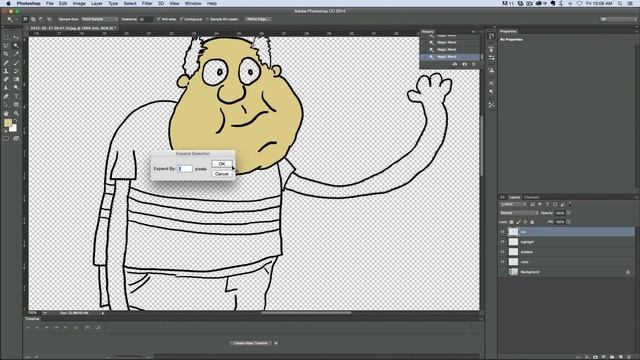640x360 pixels.
Task: Select the Clone Stamp tool
Action: [6, 71]
